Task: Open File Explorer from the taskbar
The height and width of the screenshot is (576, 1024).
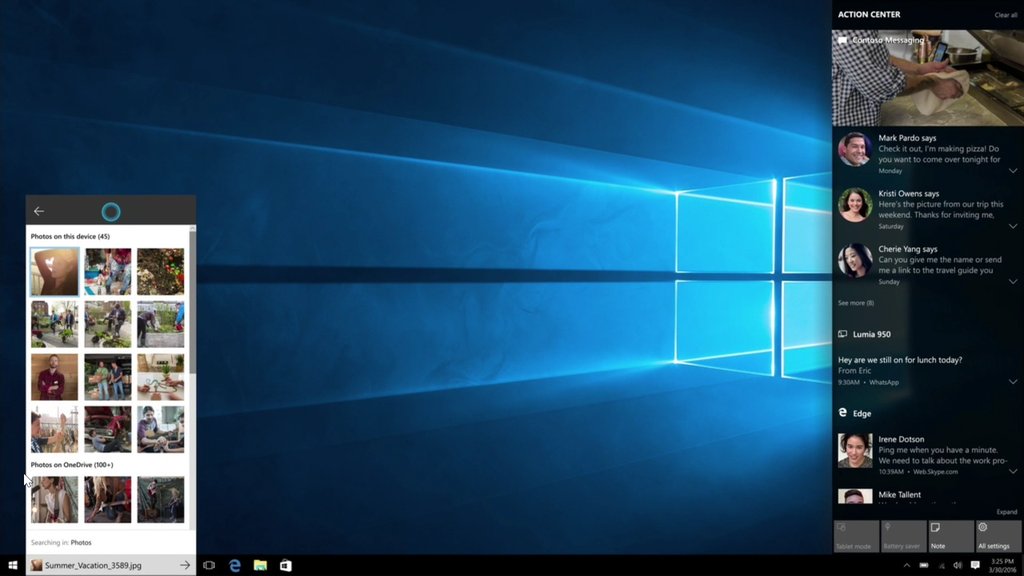Action: pos(260,565)
